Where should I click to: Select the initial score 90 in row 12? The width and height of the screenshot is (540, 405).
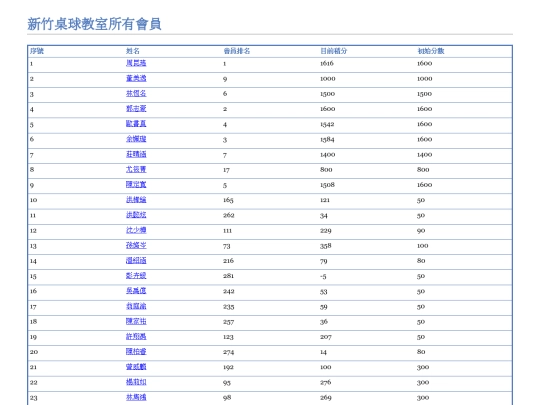tap(421, 230)
